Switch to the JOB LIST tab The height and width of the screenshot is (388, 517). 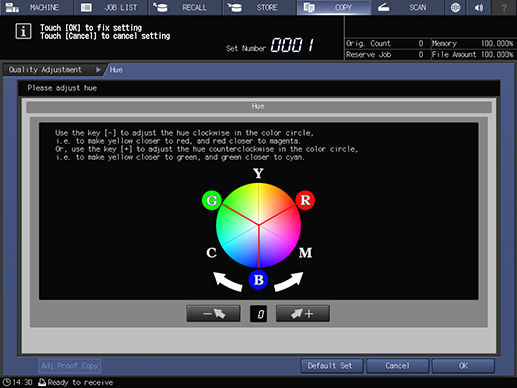pos(111,7)
